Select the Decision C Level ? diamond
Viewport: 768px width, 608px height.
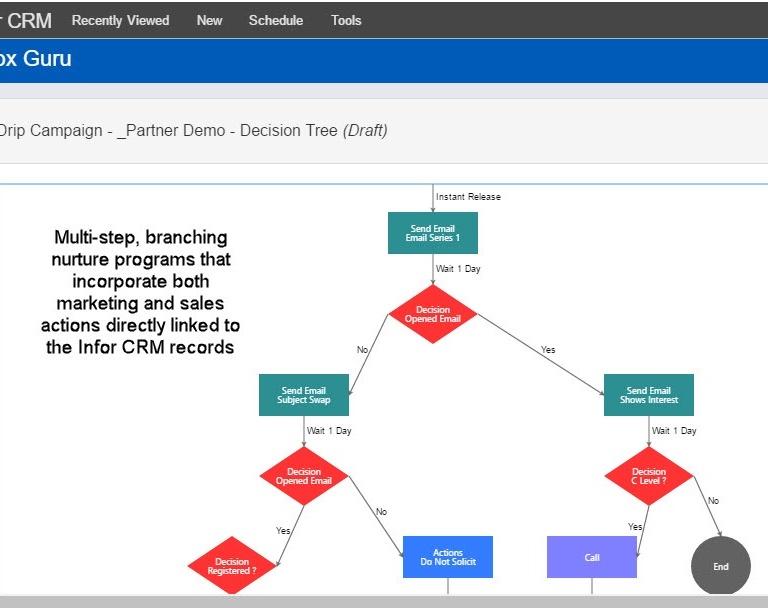click(648, 476)
